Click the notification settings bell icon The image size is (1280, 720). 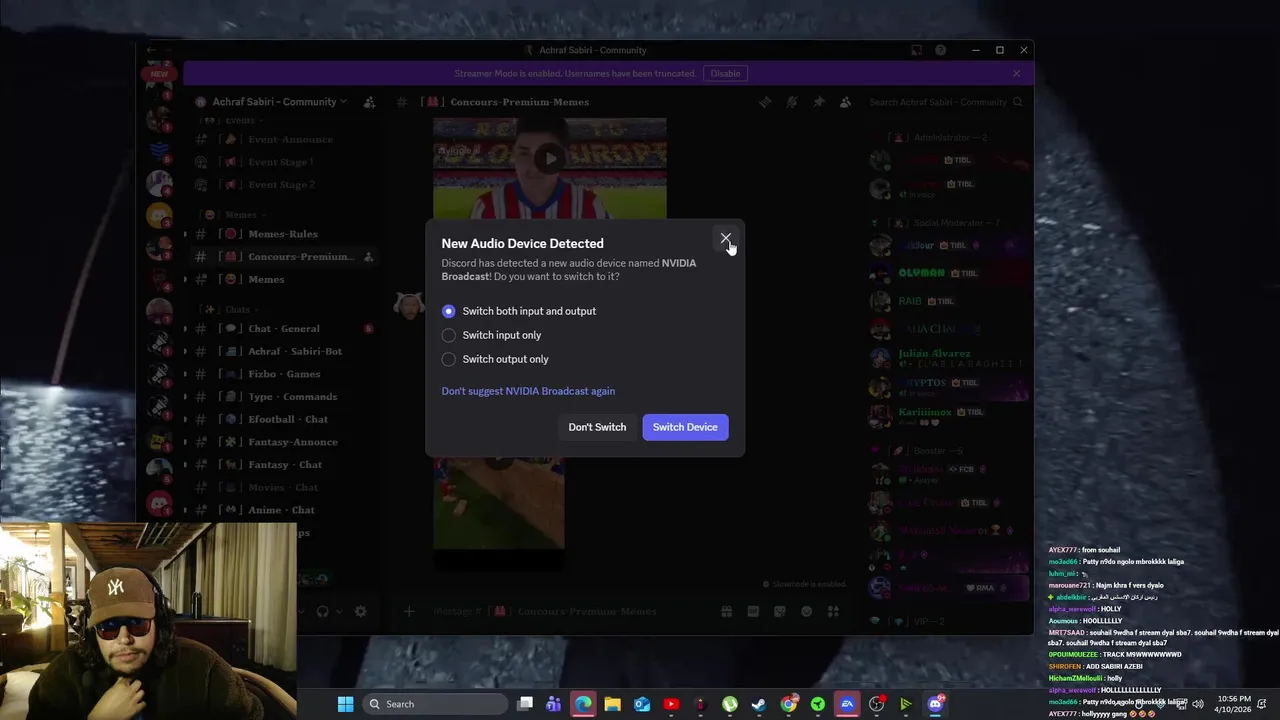click(x=792, y=102)
